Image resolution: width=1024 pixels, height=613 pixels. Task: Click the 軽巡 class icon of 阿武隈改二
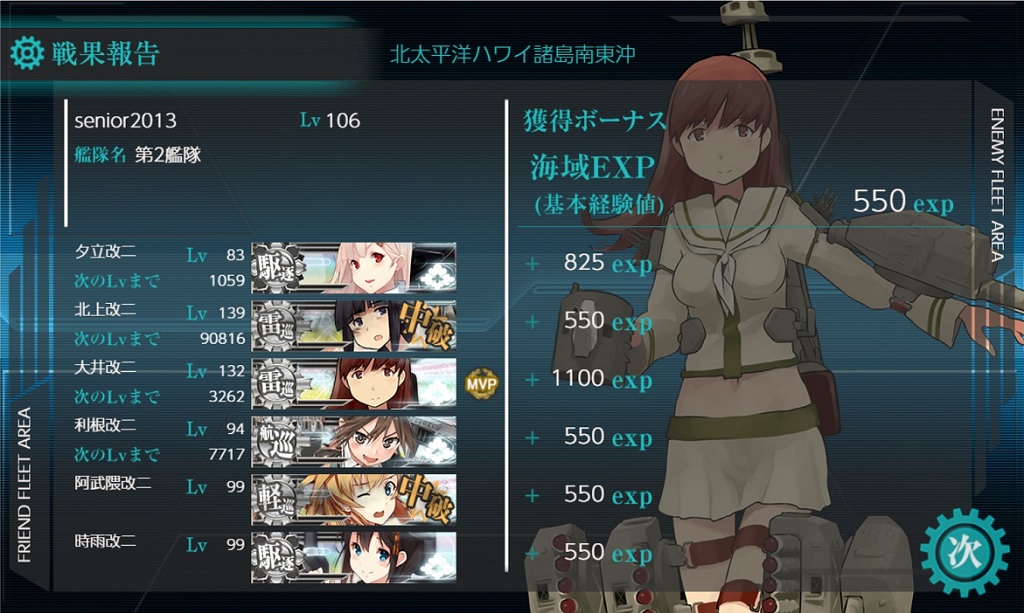(x=278, y=499)
